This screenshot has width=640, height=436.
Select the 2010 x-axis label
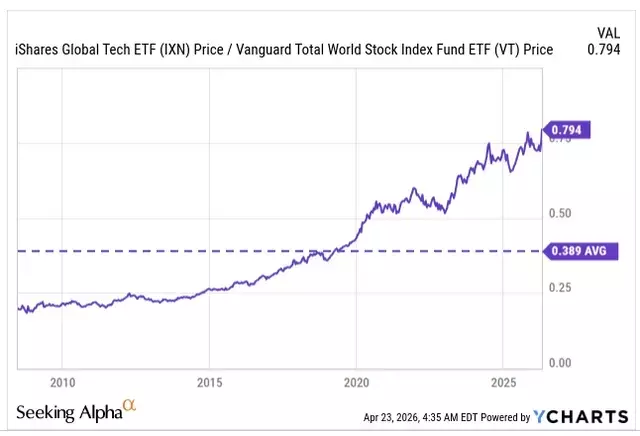62,382
